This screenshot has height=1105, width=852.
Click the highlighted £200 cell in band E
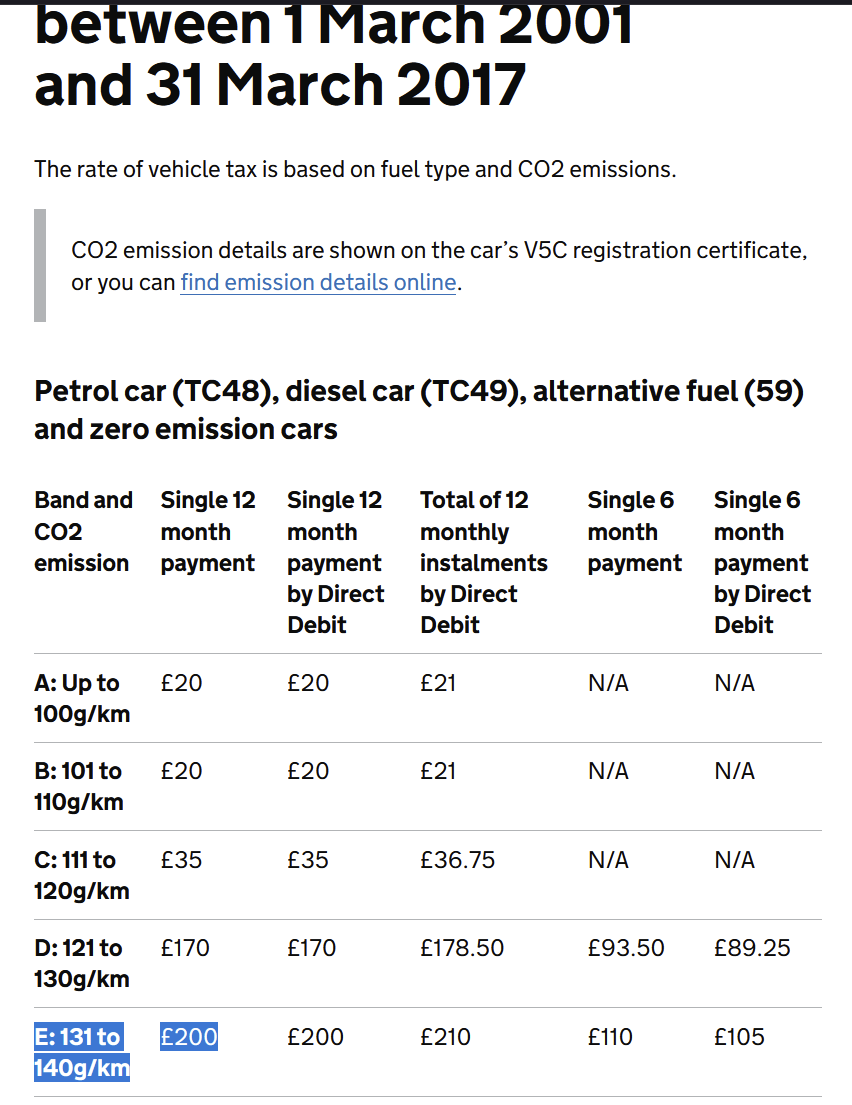(189, 1037)
